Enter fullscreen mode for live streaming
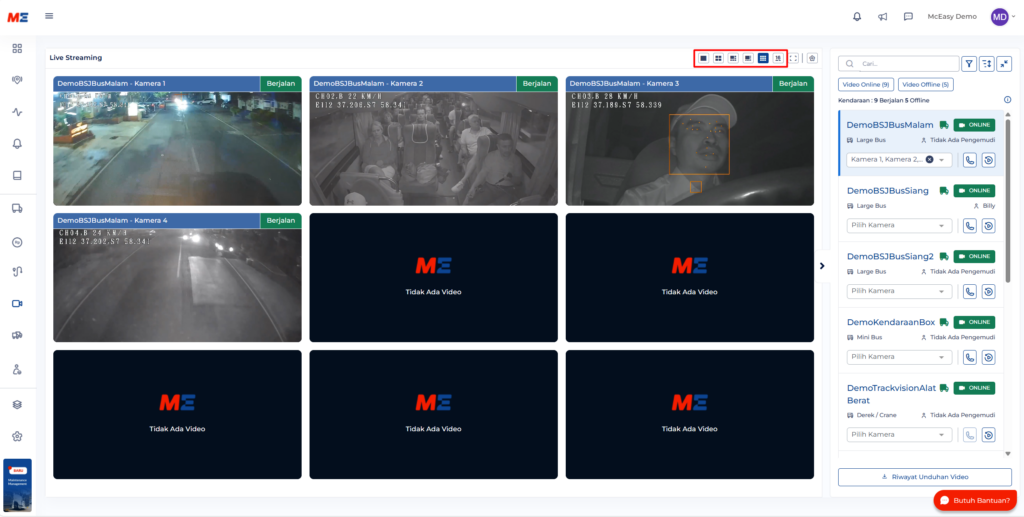The image size is (1024, 517). pos(793,58)
